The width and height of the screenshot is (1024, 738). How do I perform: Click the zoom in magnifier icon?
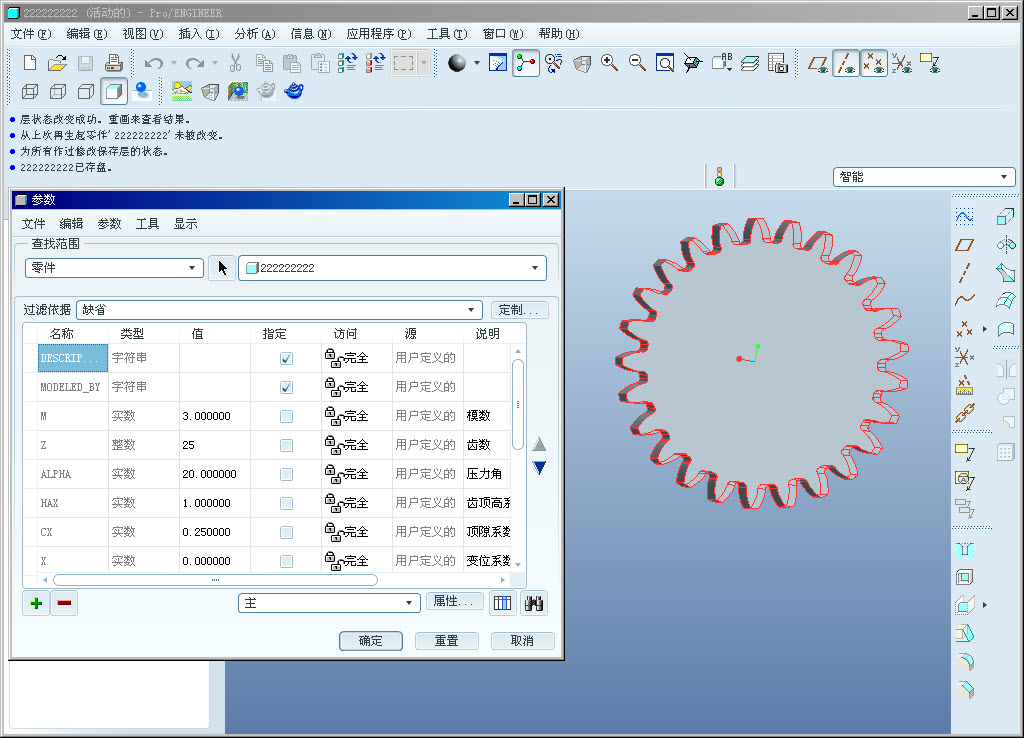coord(609,63)
